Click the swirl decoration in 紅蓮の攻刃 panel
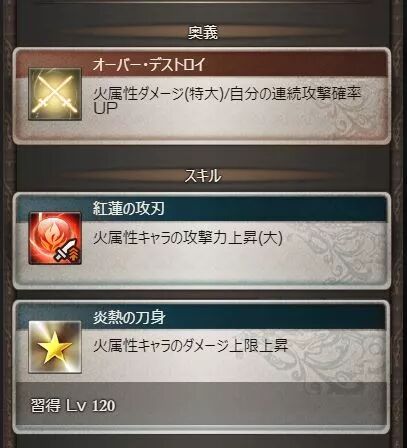 (337, 252)
